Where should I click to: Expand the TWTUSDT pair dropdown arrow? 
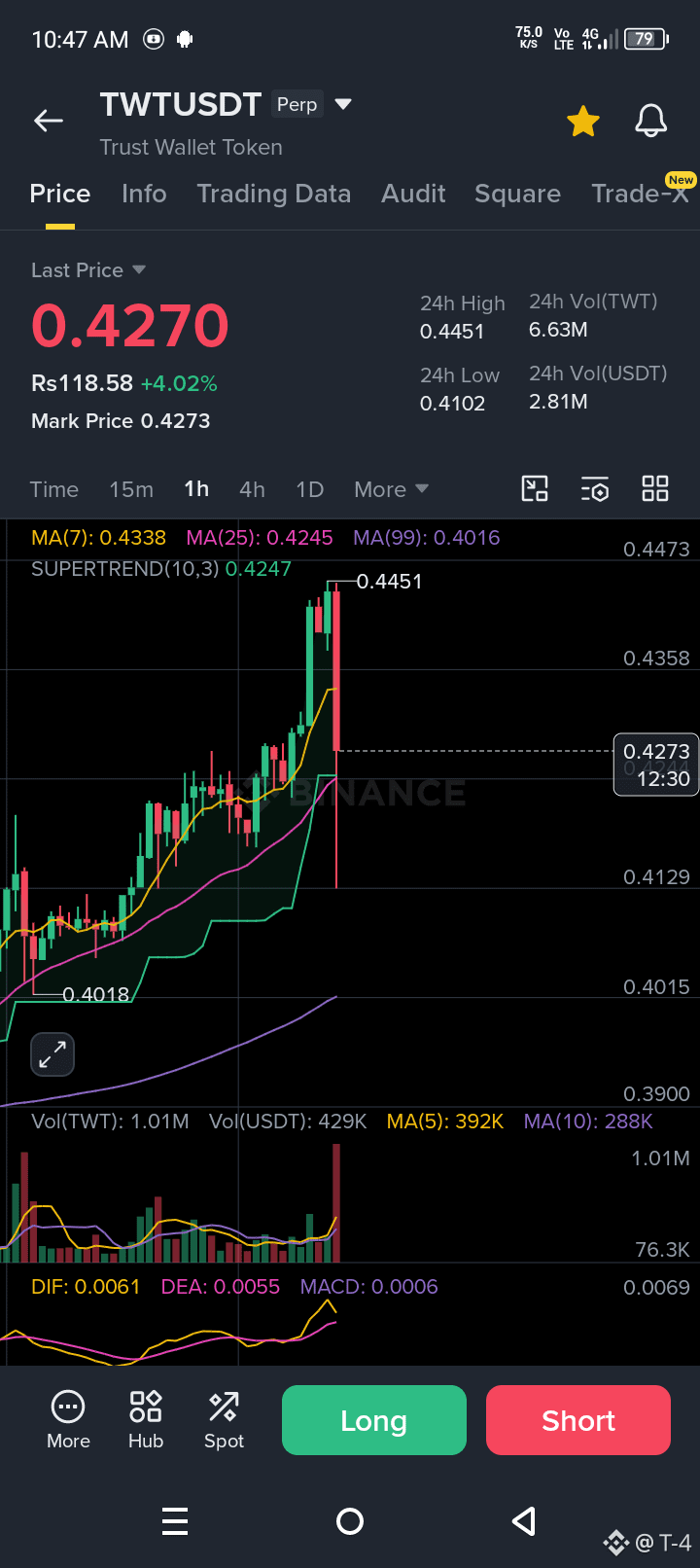point(343,104)
